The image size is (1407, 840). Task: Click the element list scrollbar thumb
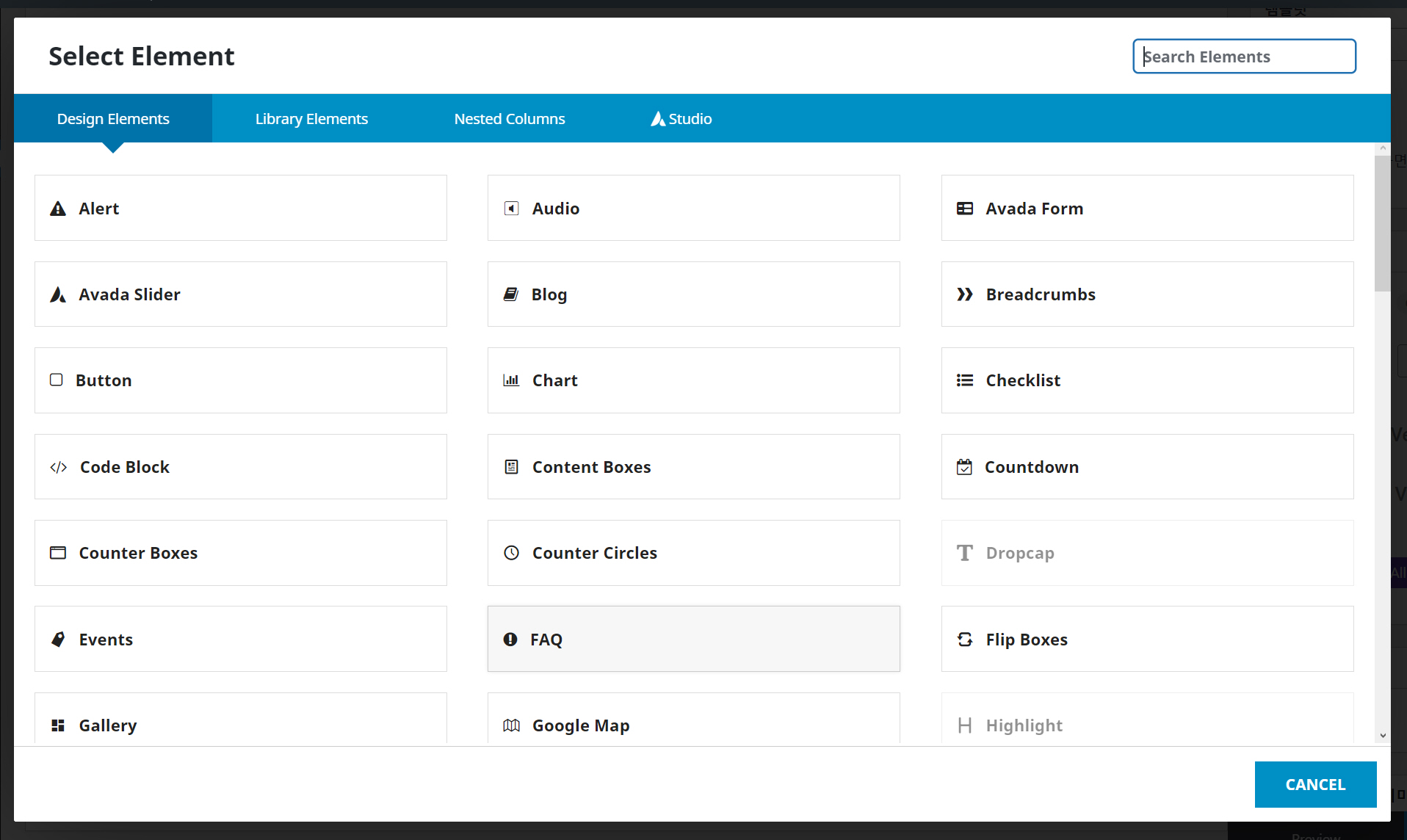coord(1383,222)
